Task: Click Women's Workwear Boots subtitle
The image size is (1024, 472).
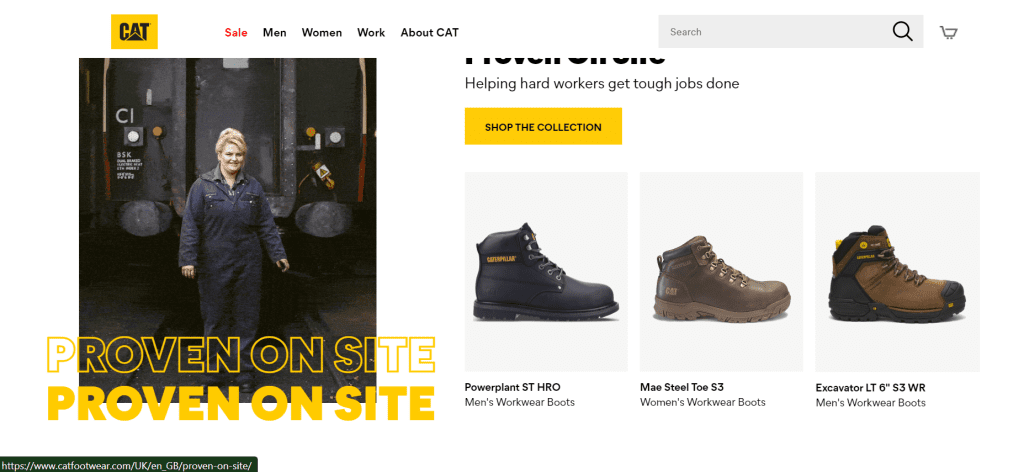Action: [x=702, y=402]
